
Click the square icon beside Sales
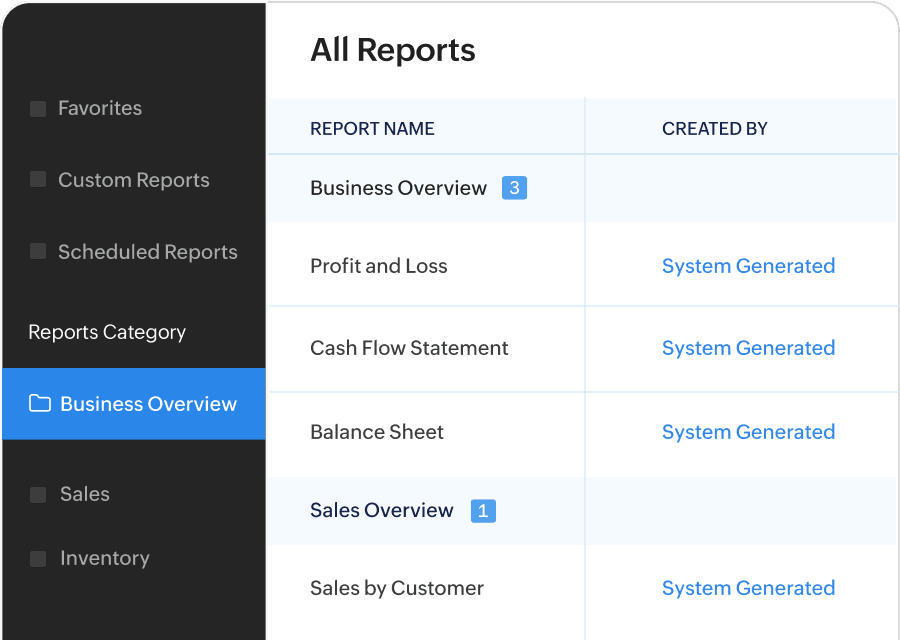(x=38, y=494)
